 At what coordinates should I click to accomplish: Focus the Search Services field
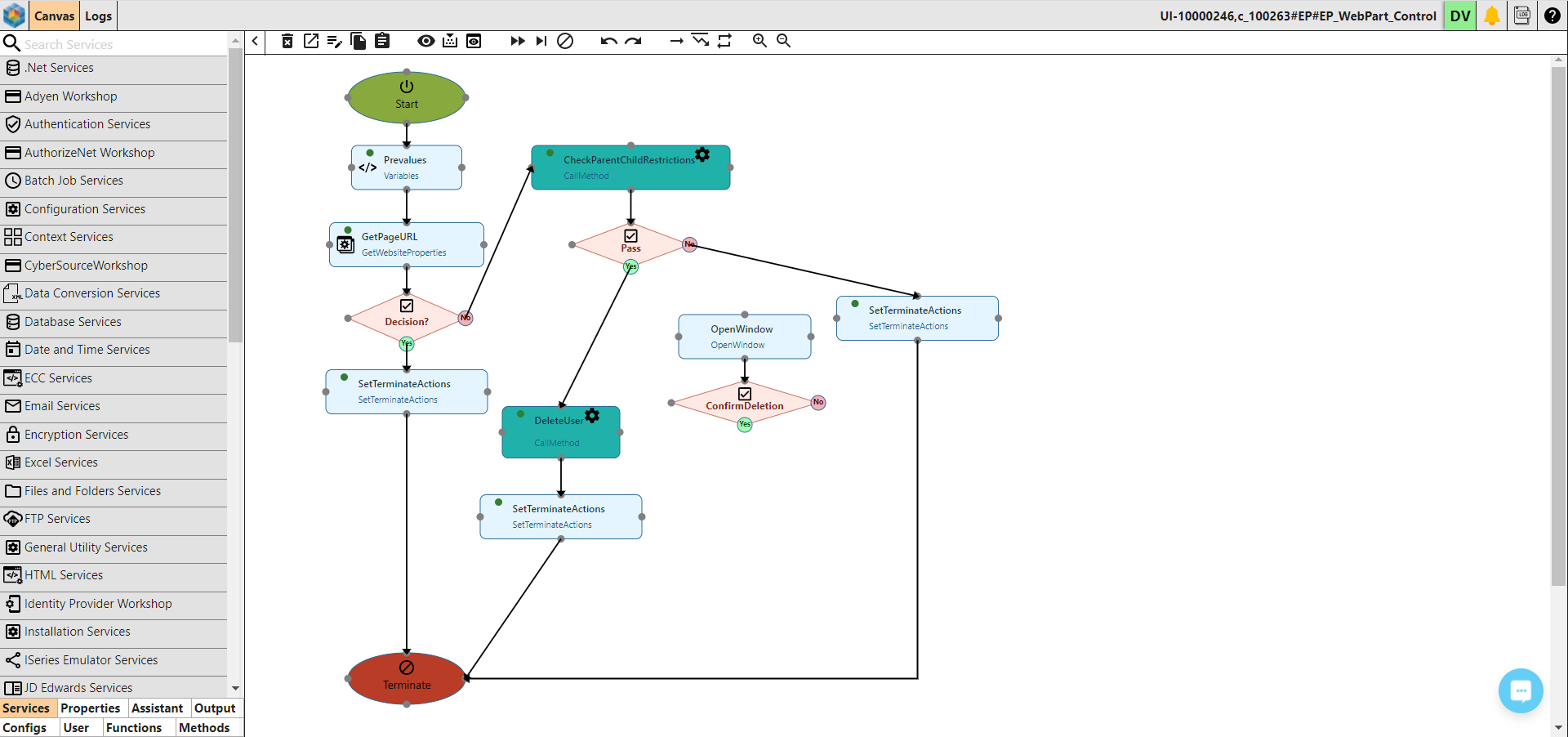pos(122,44)
